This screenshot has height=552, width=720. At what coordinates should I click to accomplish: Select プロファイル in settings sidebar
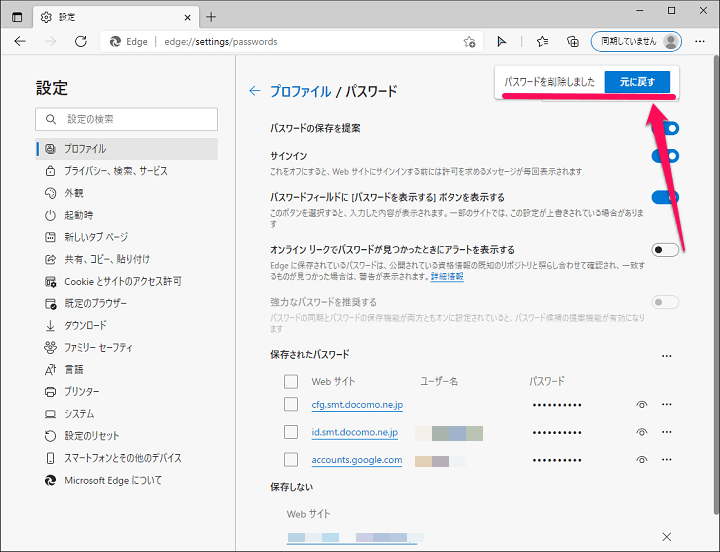126,149
